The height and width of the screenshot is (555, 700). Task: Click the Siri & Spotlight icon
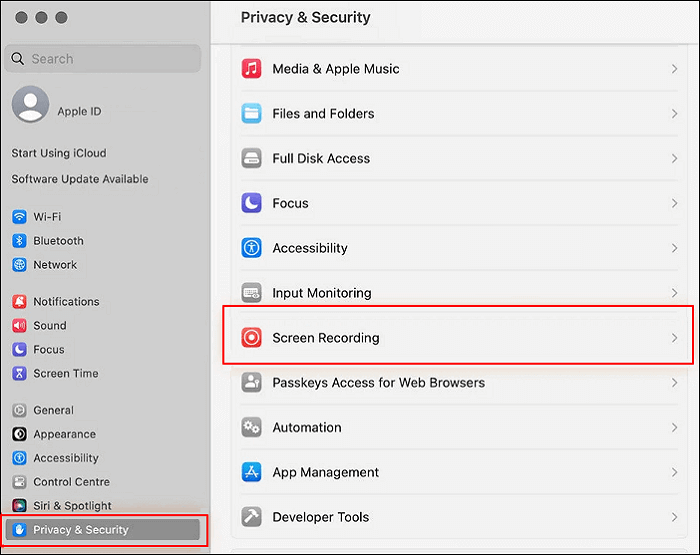pos(19,505)
